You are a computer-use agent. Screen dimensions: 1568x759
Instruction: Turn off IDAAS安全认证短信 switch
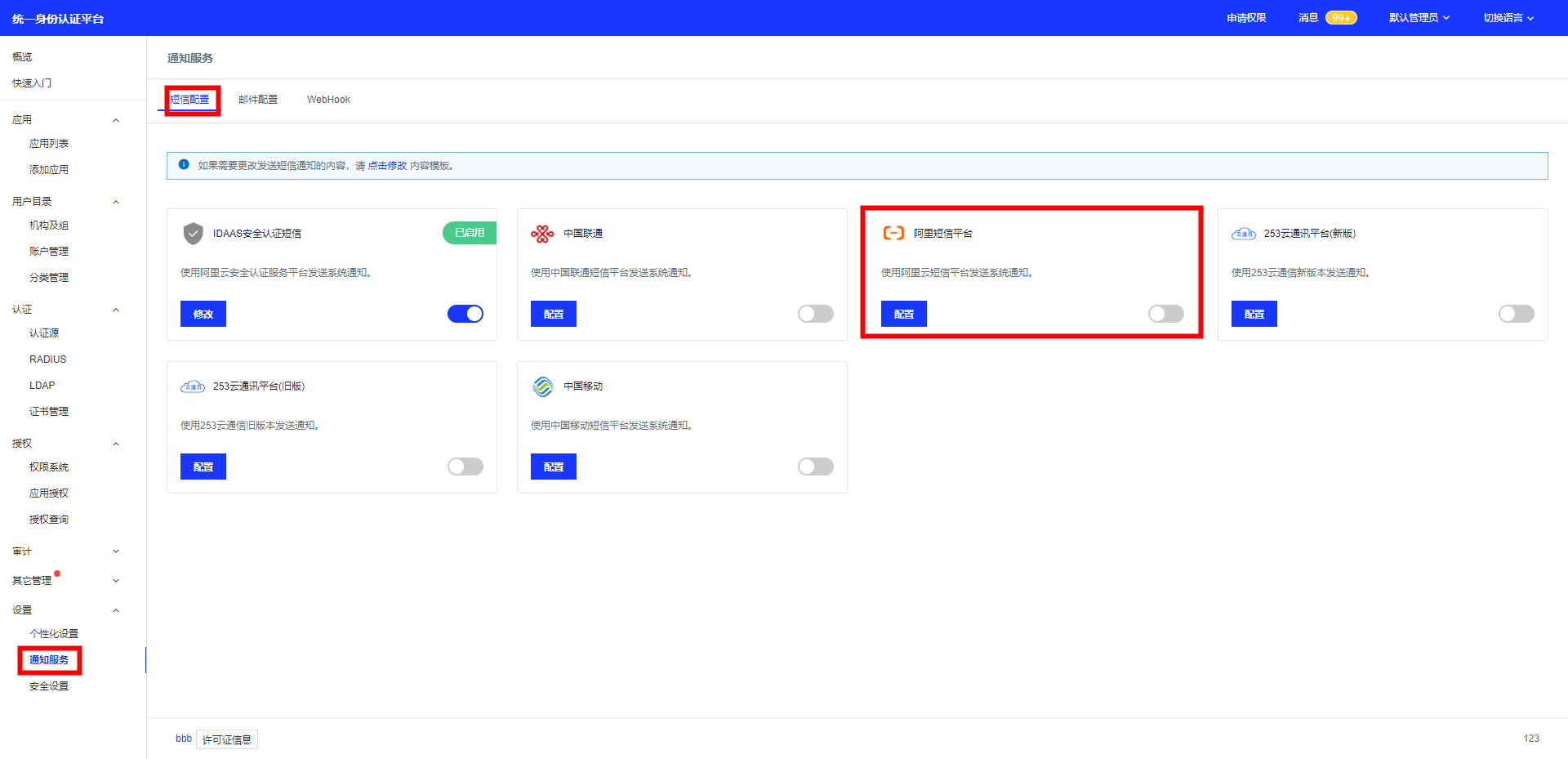tap(465, 314)
